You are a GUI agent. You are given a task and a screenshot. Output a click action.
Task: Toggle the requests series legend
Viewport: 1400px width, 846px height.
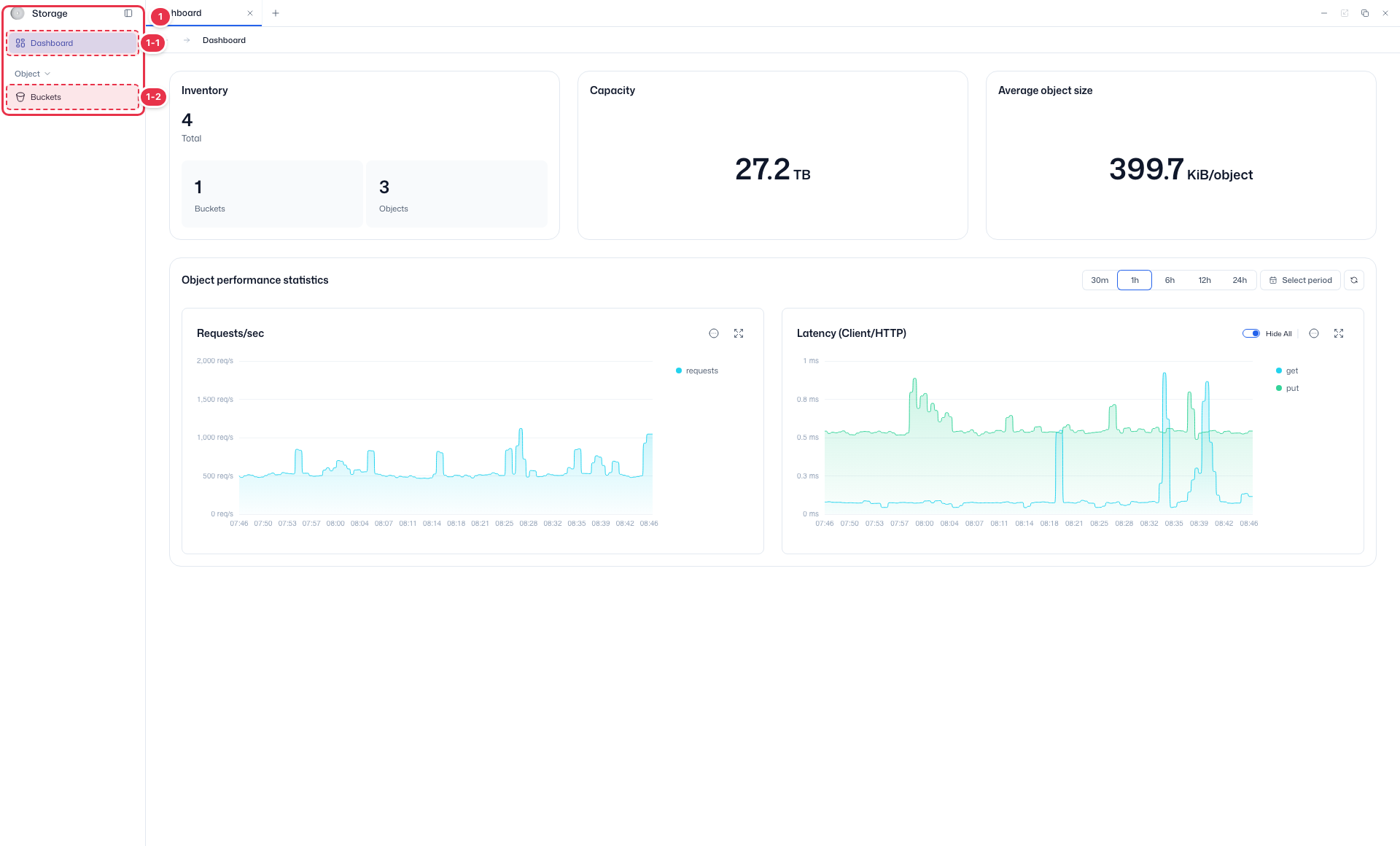[x=697, y=370]
